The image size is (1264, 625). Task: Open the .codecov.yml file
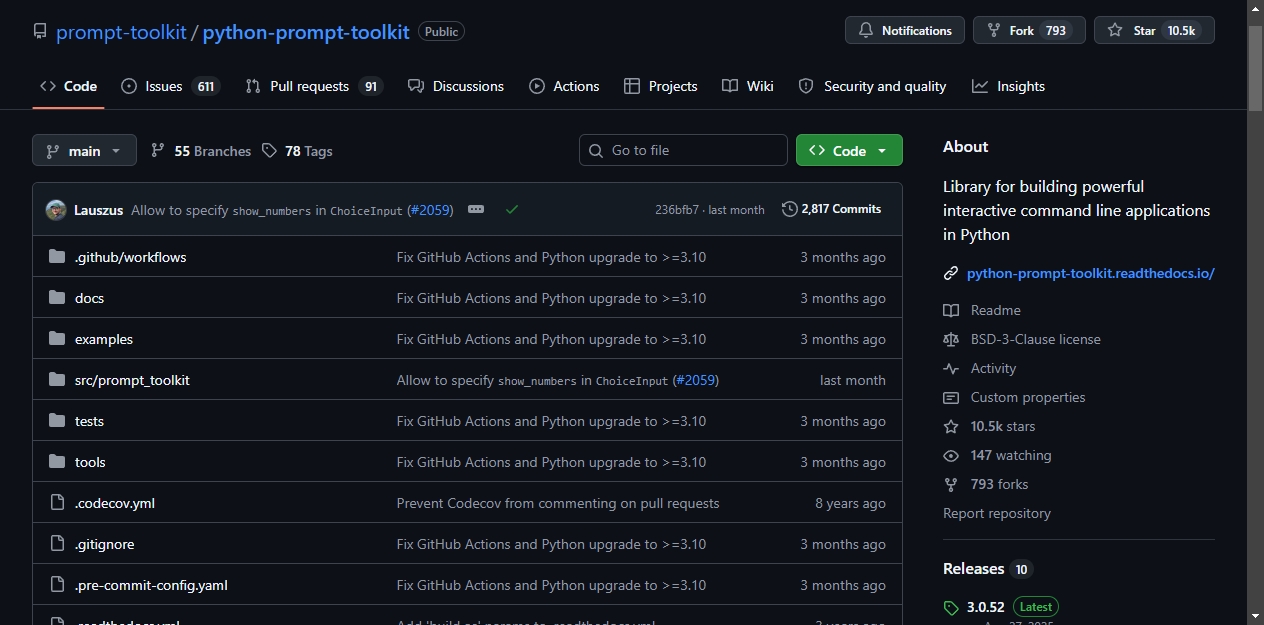(x=115, y=503)
